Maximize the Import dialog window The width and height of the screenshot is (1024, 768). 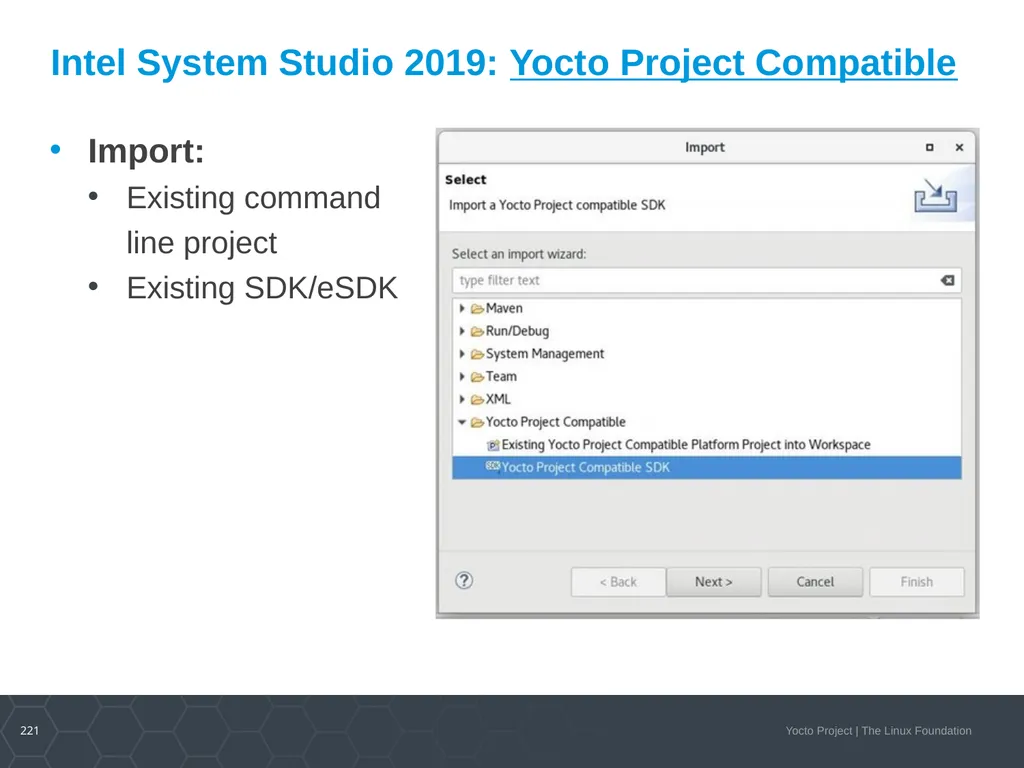tap(929, 148)
